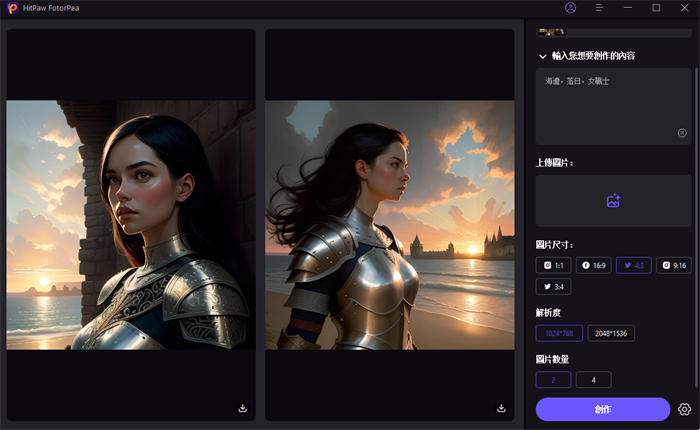This screenshot has width=700, height=430.
Task: Click the purple 創作 create button
Action: pos(603,409)
